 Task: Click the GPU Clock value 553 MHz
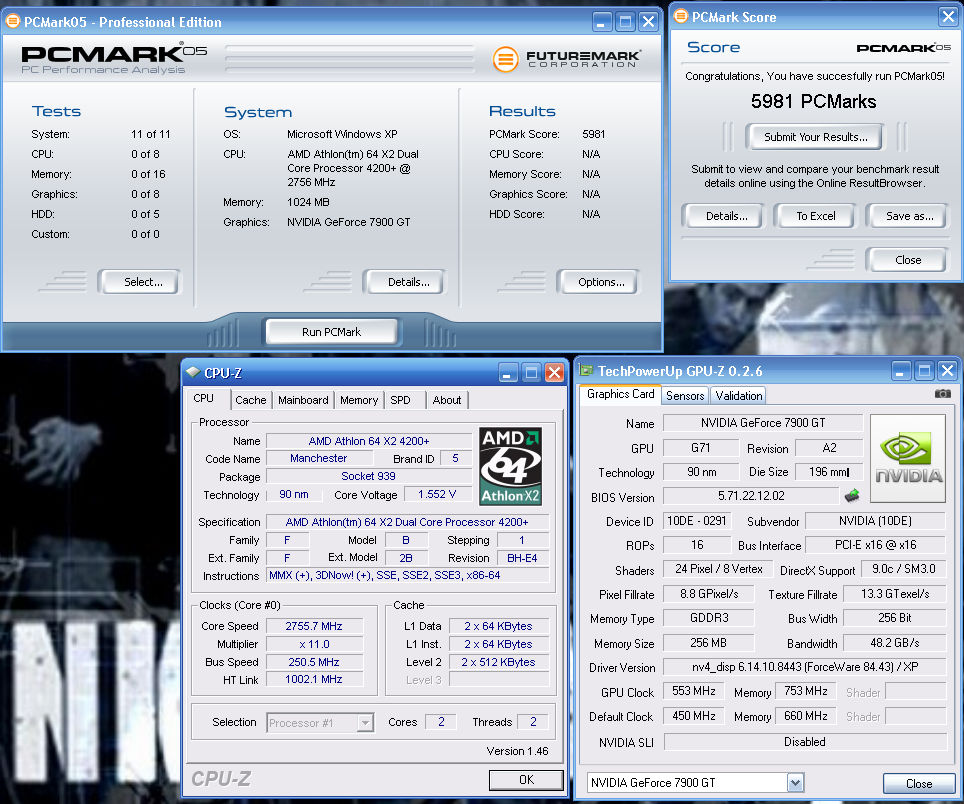pyautogui.click(x=693, y=691)
